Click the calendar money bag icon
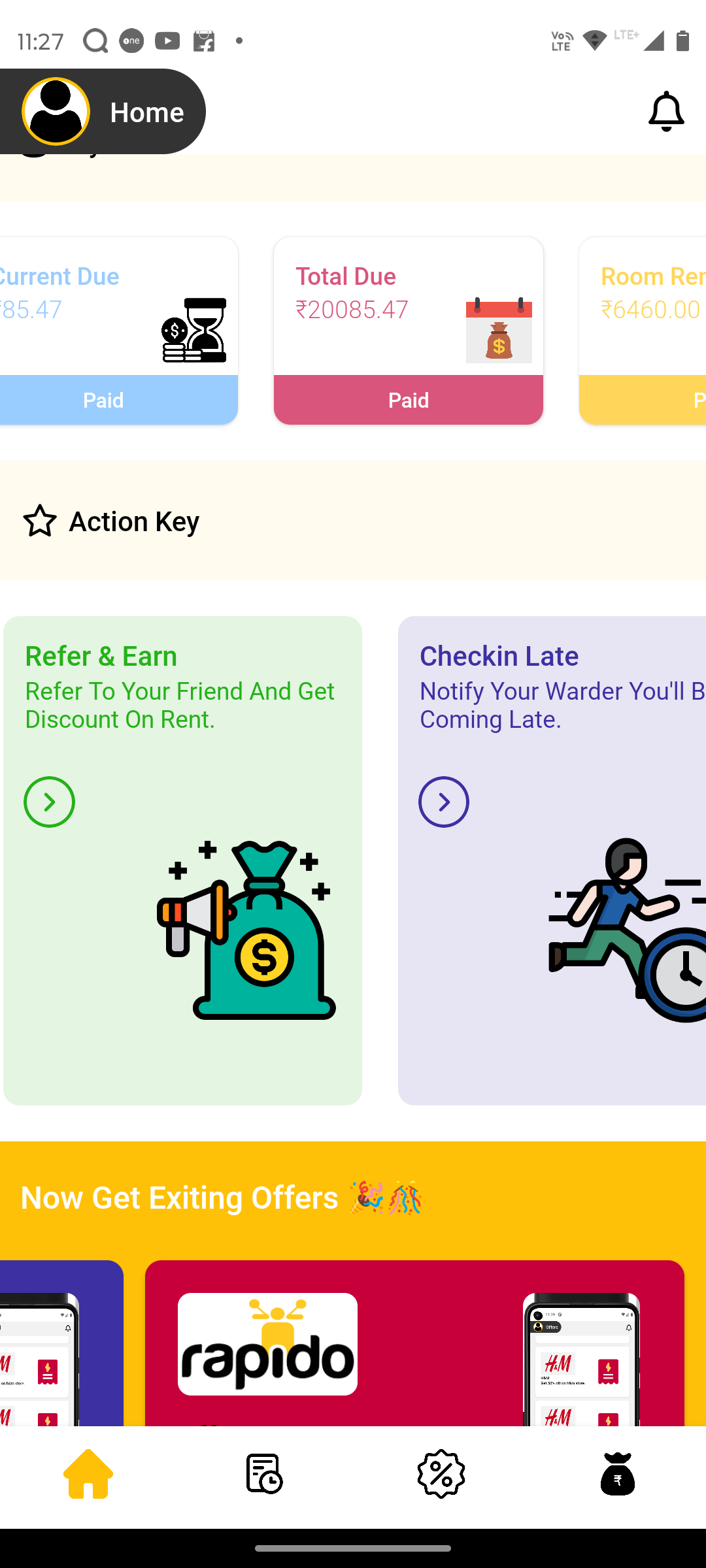This screenshot has width=706, height=1568. 499,330
